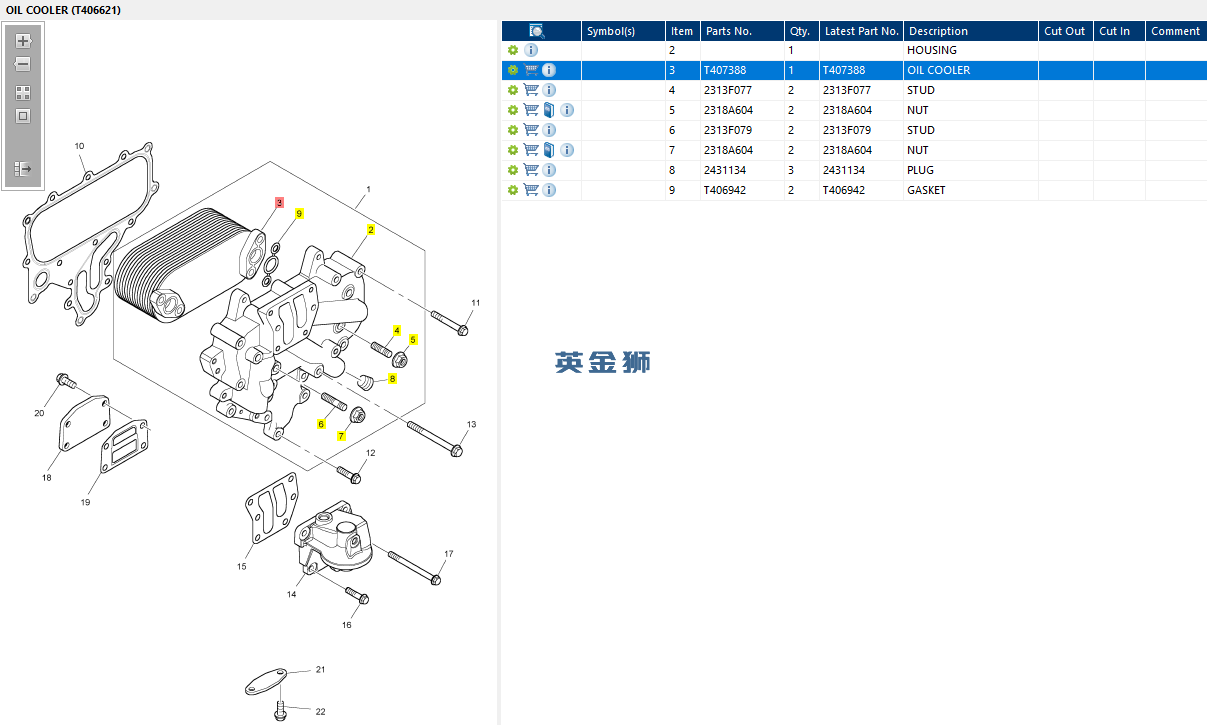The height and width of the screenshot is (725, 1207).
Task: Select callout 3 on the diagram
Action: click(x=279, y=203)
